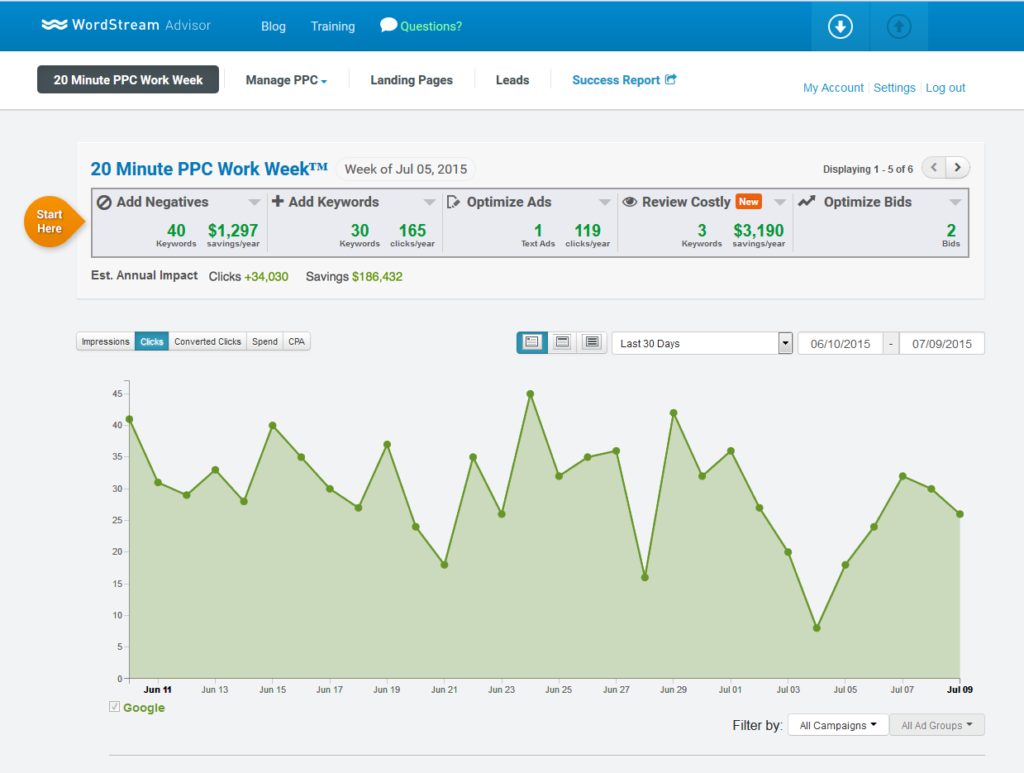
Task: Click the WordStream wave logo icon
Action: [x=54, y=25]
